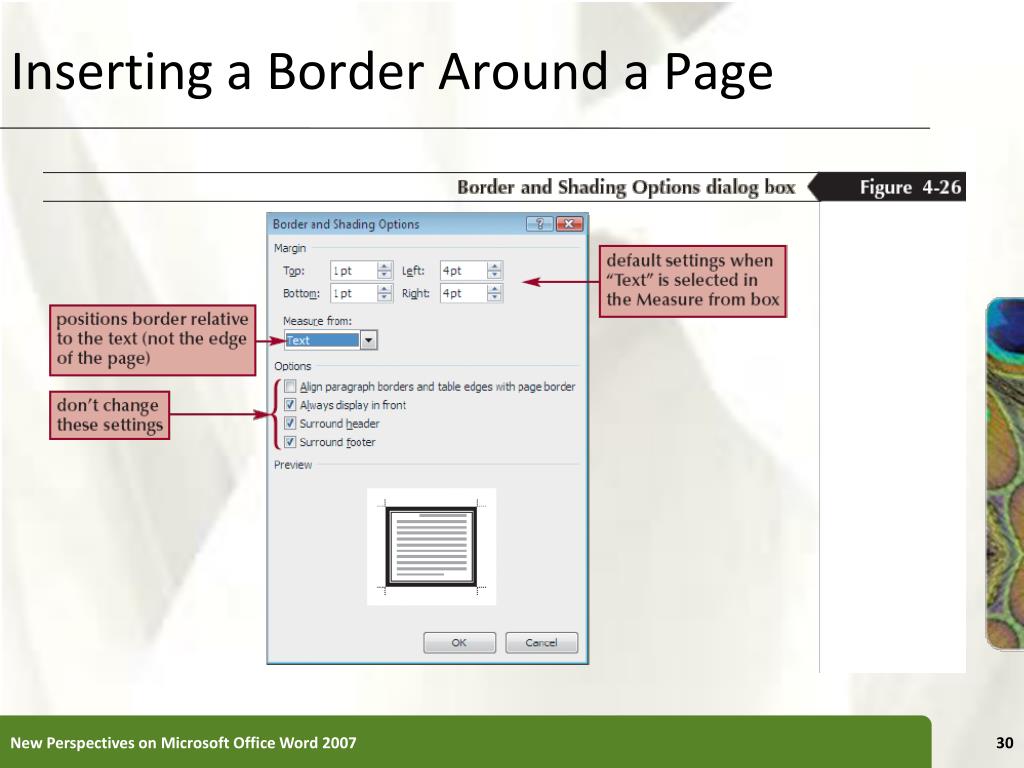Image resolution: width=1024 pixels, height=768 pixels.
Task: Close the Border and Shading Options dialog
Action: click(569, 224)
